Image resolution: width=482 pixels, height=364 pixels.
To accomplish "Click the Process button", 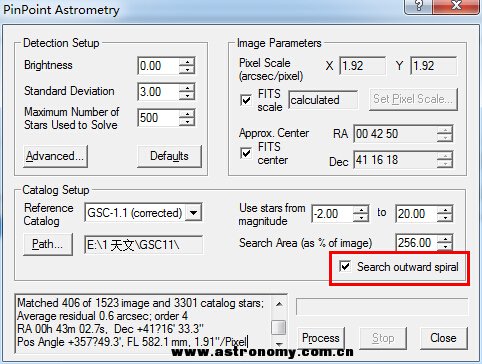I will tap(321, 338).
